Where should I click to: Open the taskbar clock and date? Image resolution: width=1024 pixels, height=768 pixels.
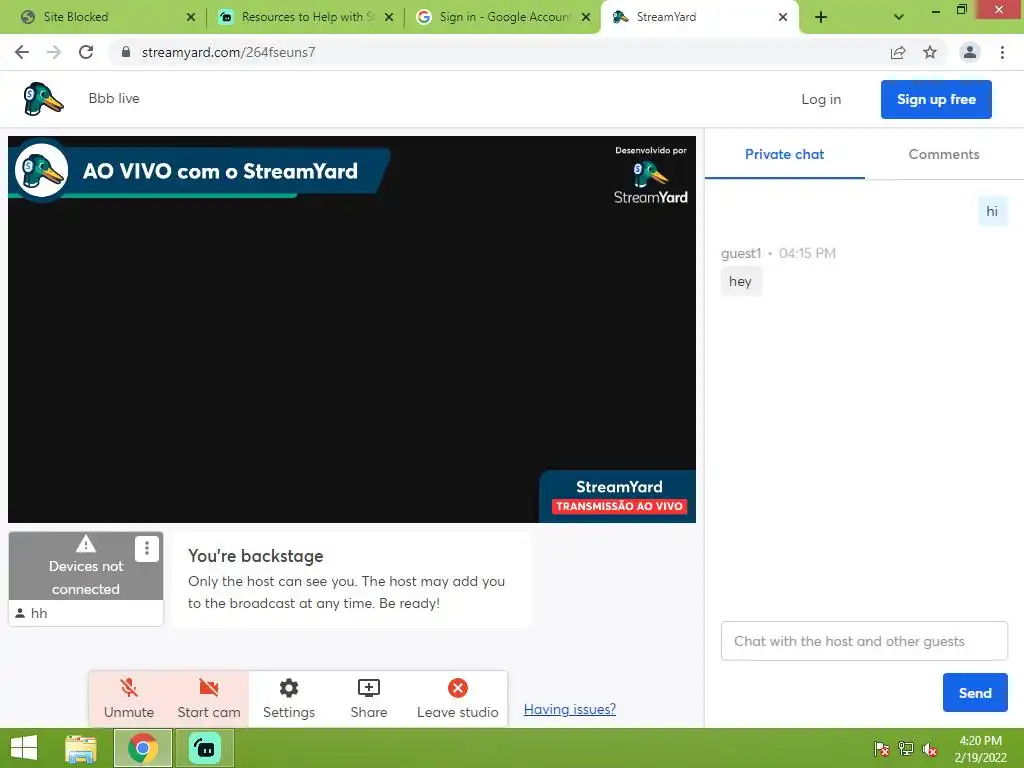tap(980, 749)
